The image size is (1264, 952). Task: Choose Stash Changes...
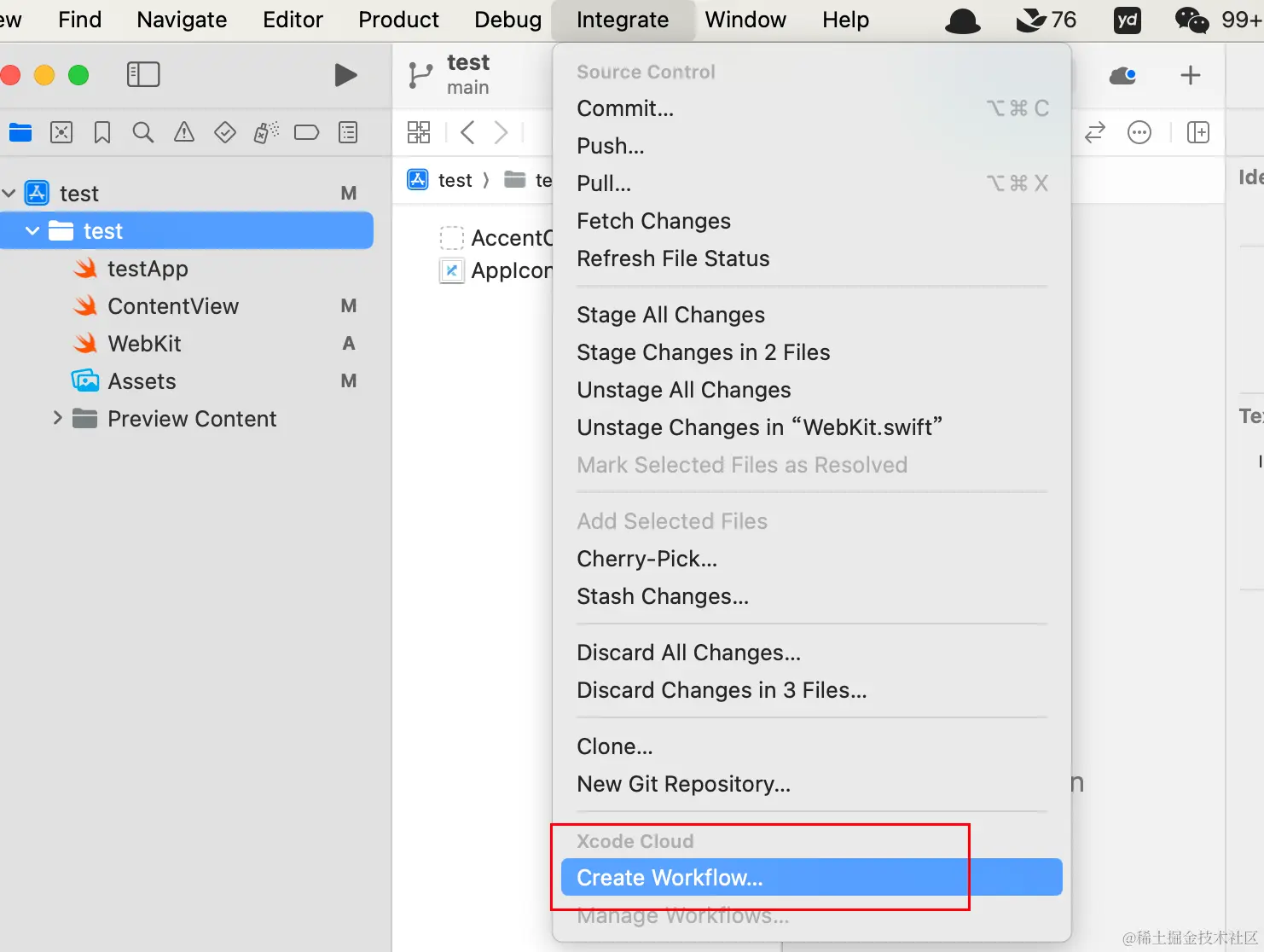click(x=812, y=596)
